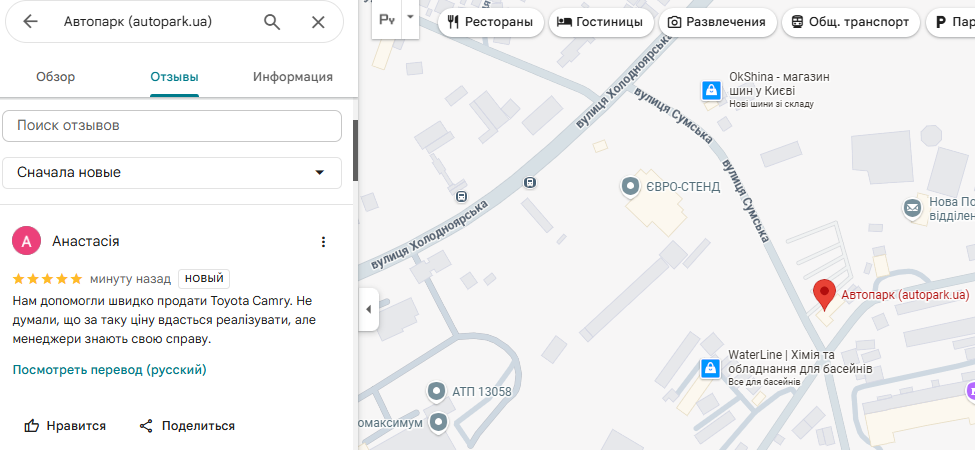Click the Анастасія avatar icon

27,241
